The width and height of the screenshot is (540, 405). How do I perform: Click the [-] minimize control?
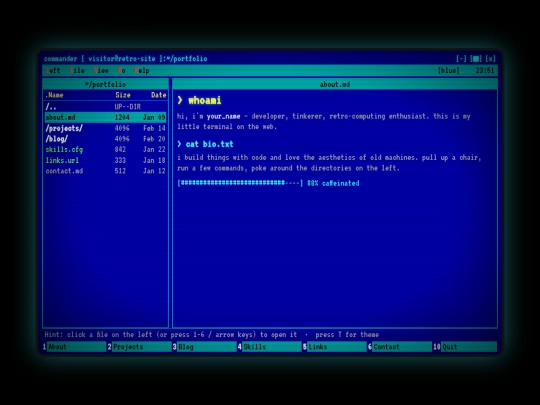coord(461,59)
